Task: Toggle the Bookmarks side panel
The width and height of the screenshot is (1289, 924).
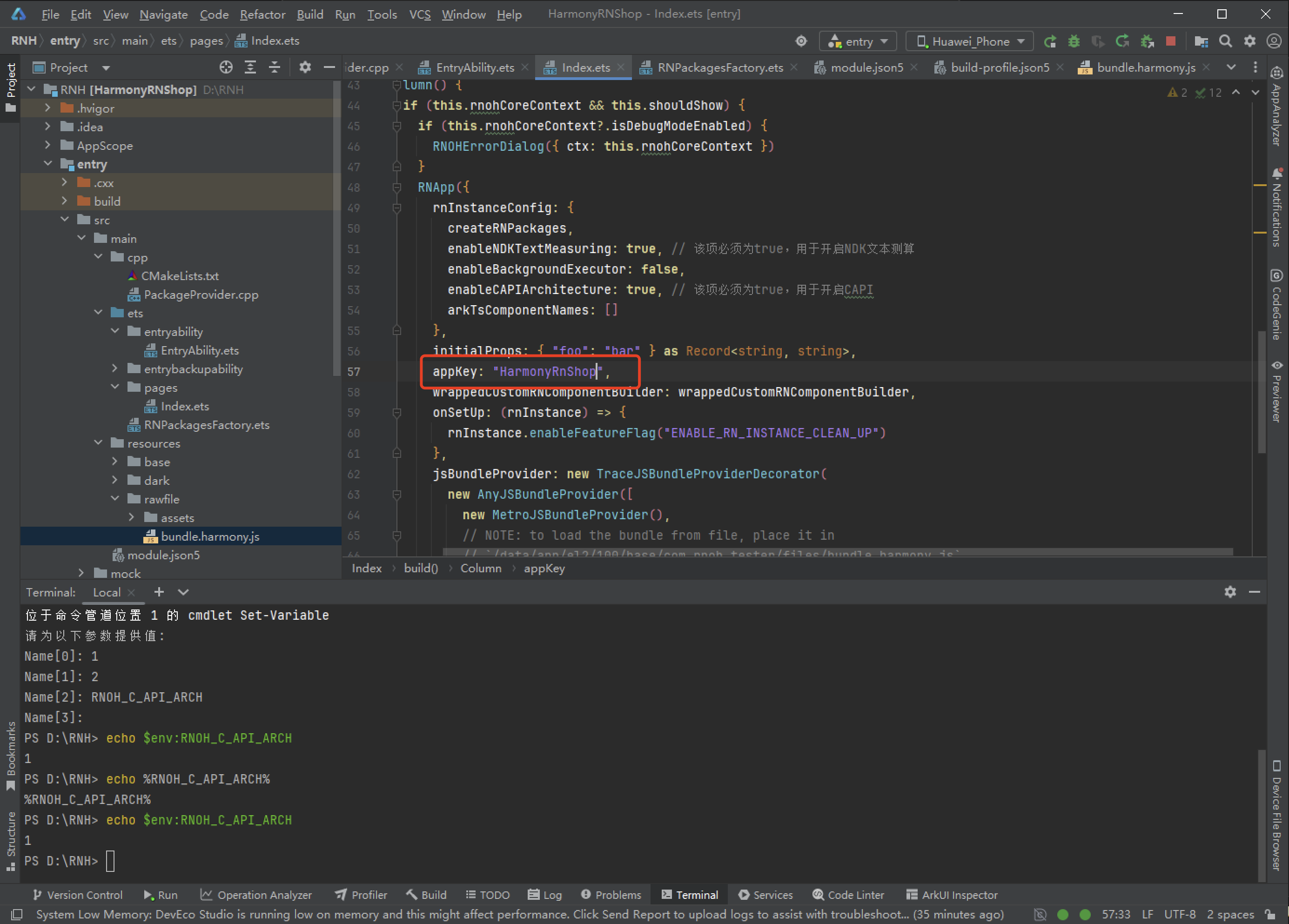Action: [10, 755]
